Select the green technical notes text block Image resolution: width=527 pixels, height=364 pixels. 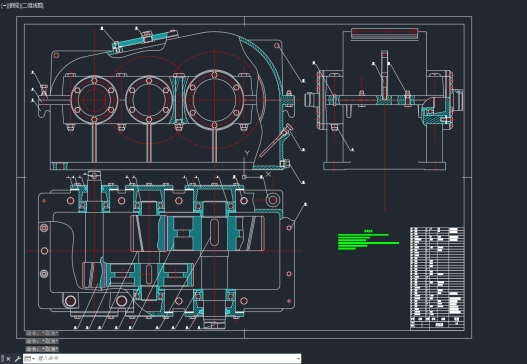point(368,240)
